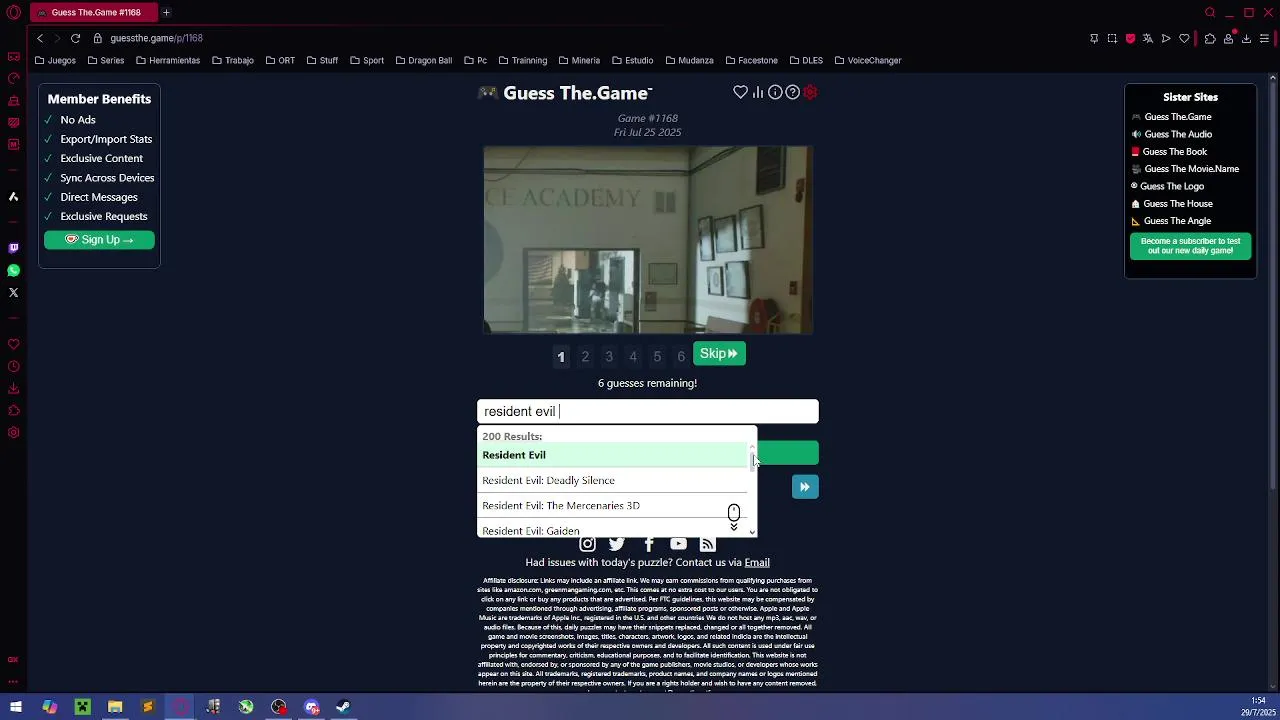
Task: Open Guess The Movie.Name sister site
Action: click(1191, 169)
